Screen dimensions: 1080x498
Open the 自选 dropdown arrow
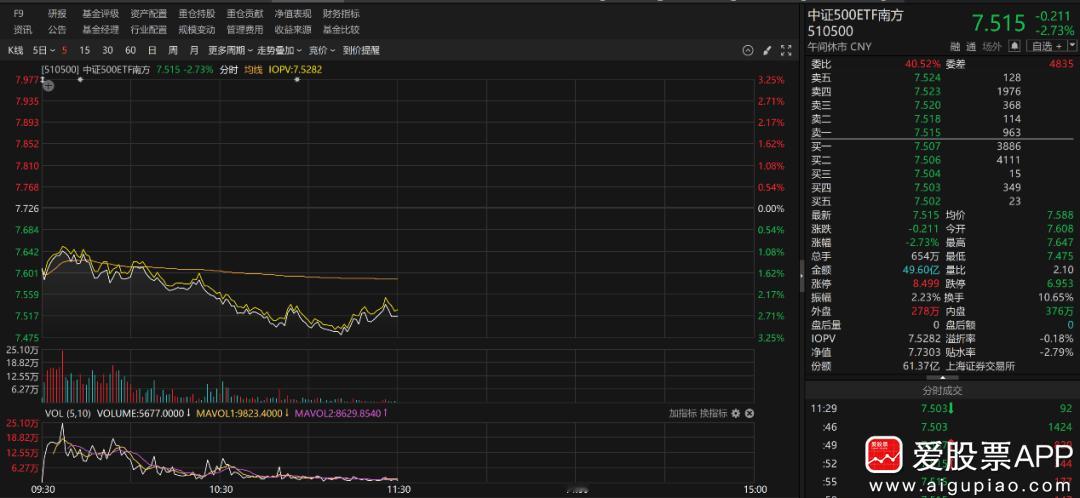1070,46
